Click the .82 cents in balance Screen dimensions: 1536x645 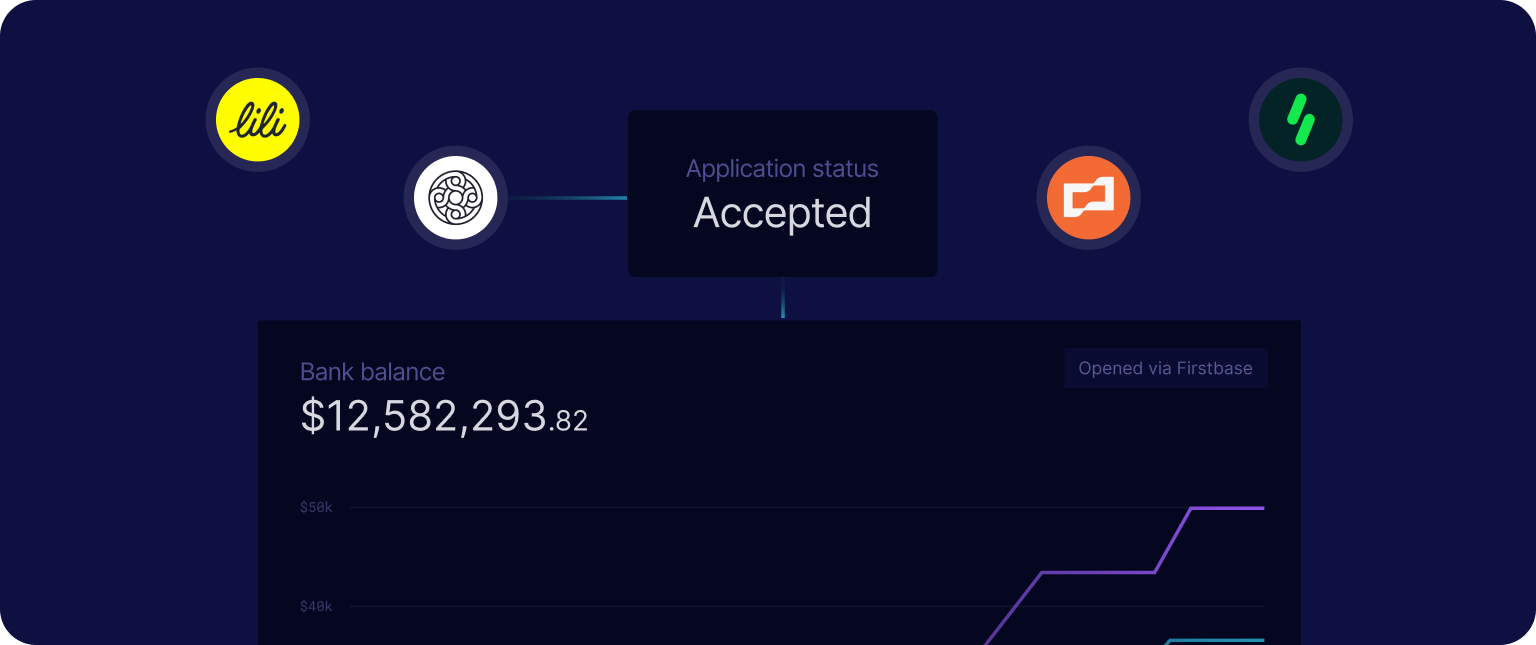pyautogui.click(x=569, y=421)
